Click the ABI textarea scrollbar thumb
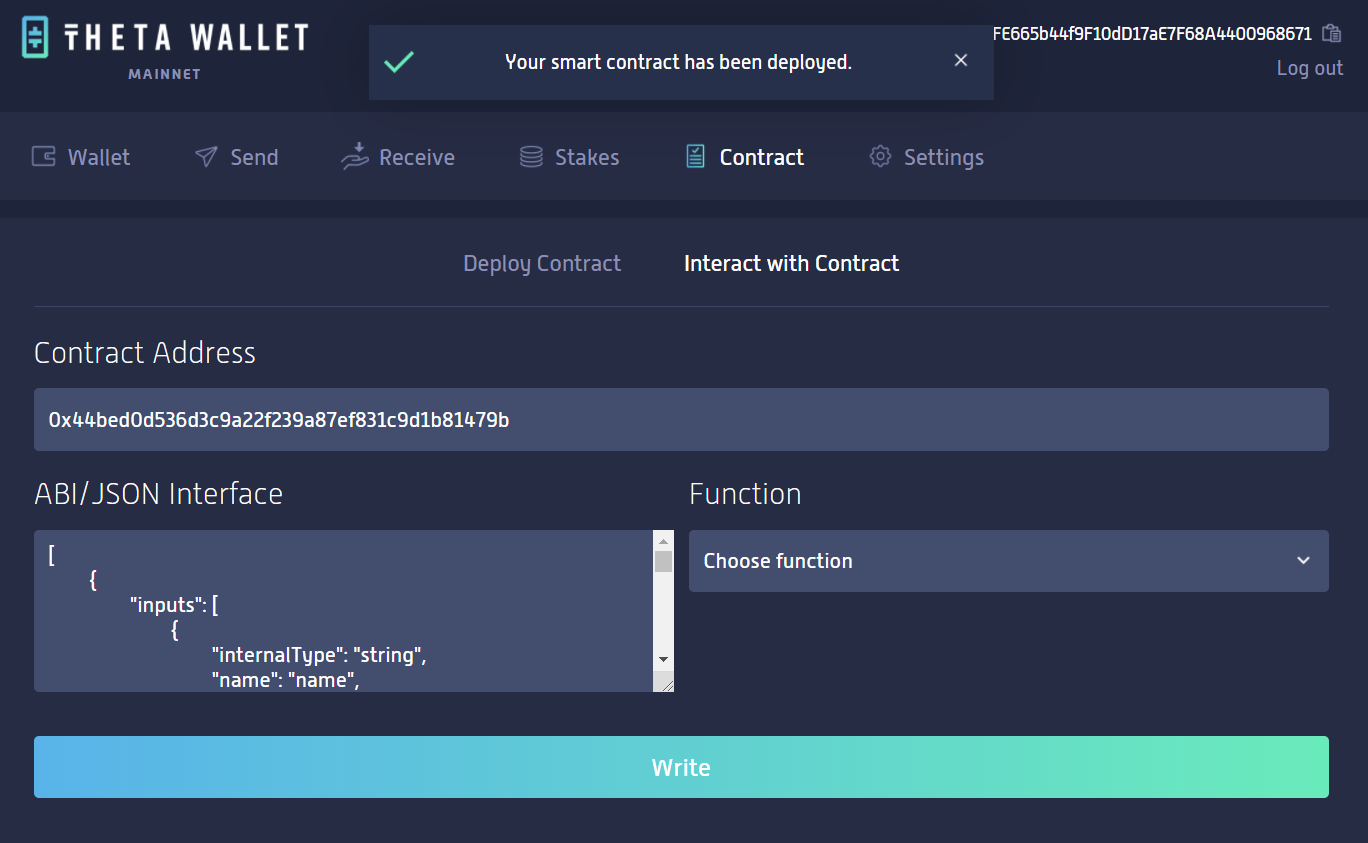This screenshot has width=1368, height=843. [663, 561]
